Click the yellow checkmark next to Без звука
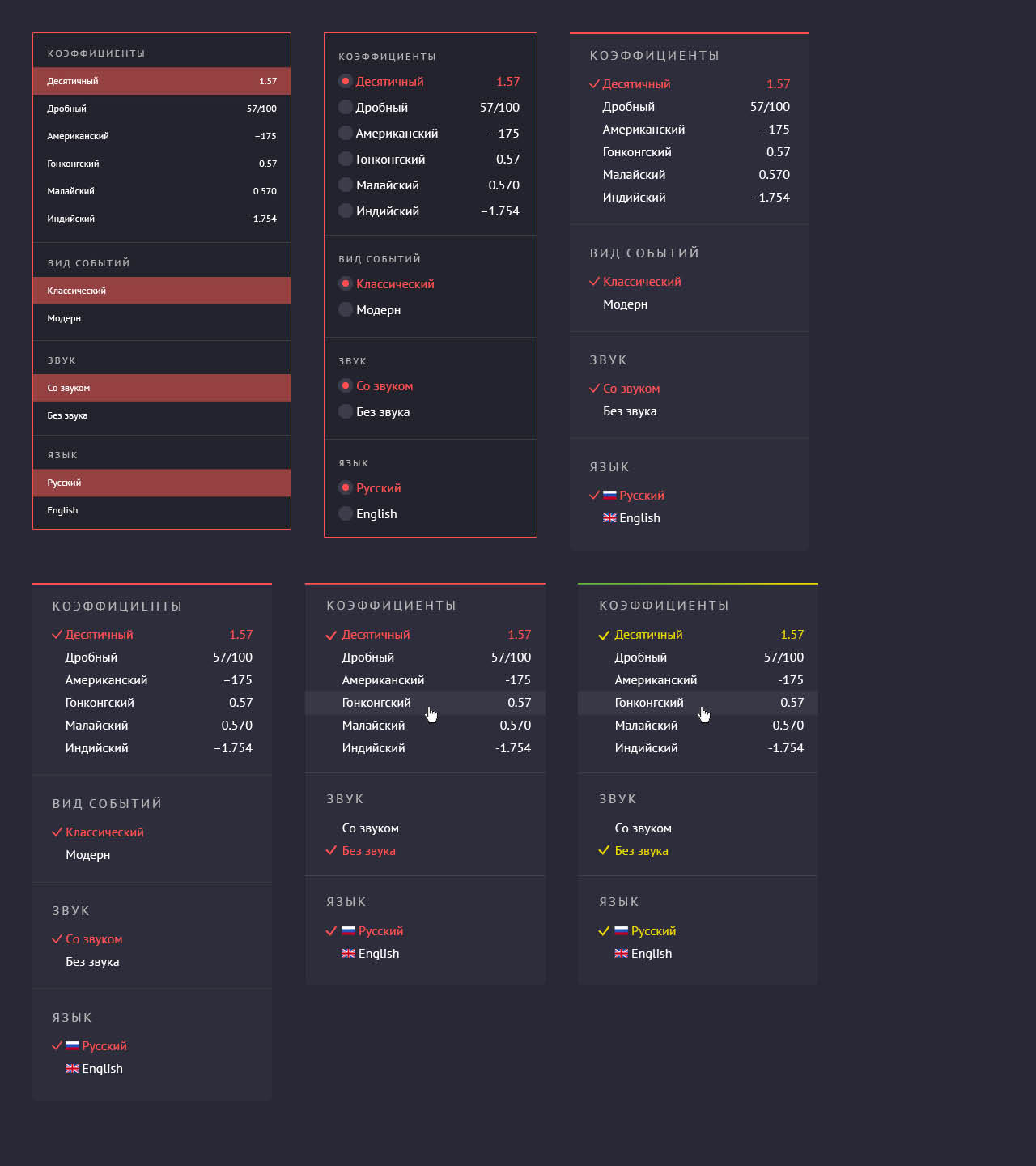Image resolution: width=1036 pixels, height=1166 pixels. coord(604,851)
